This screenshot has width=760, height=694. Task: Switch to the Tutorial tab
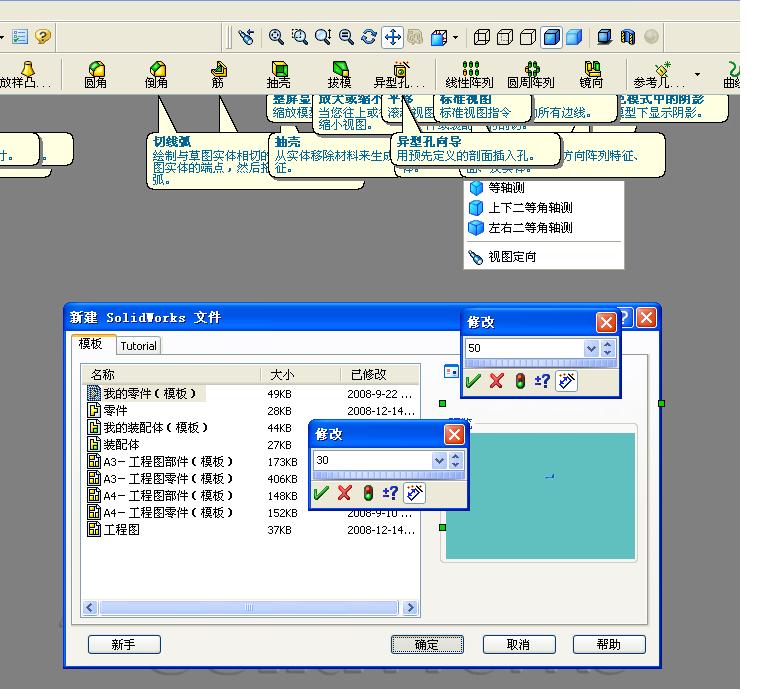click(139, 346)
